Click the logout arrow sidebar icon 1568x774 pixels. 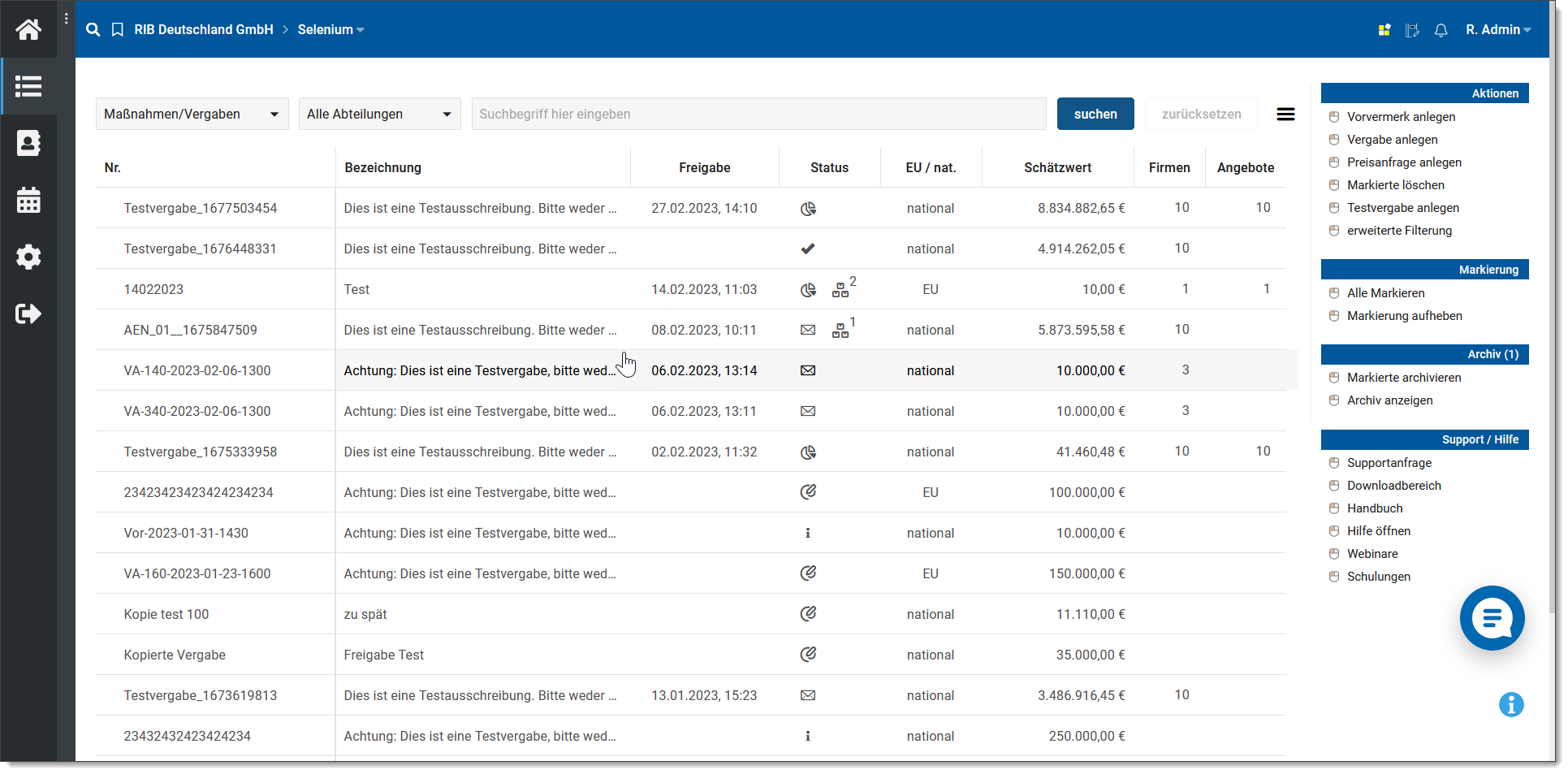(28, 314)
